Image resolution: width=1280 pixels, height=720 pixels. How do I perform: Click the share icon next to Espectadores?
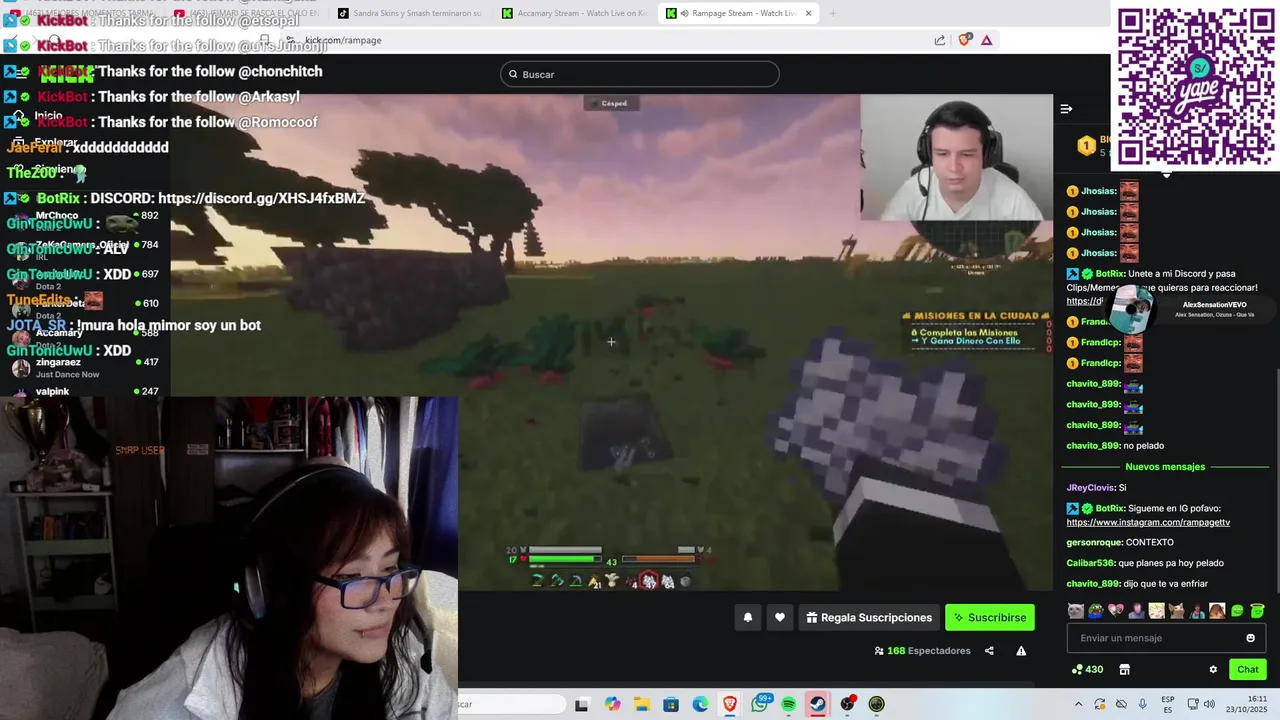989,651
